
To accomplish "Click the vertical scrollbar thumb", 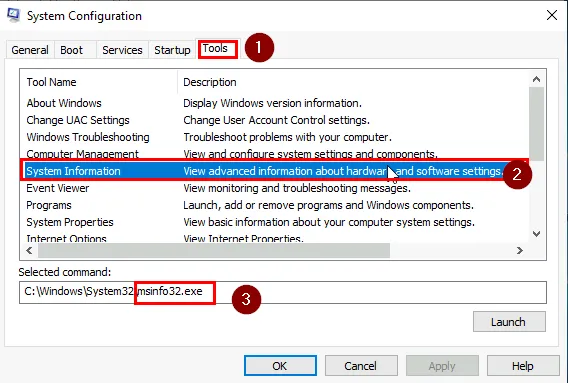I will (536, 124).
